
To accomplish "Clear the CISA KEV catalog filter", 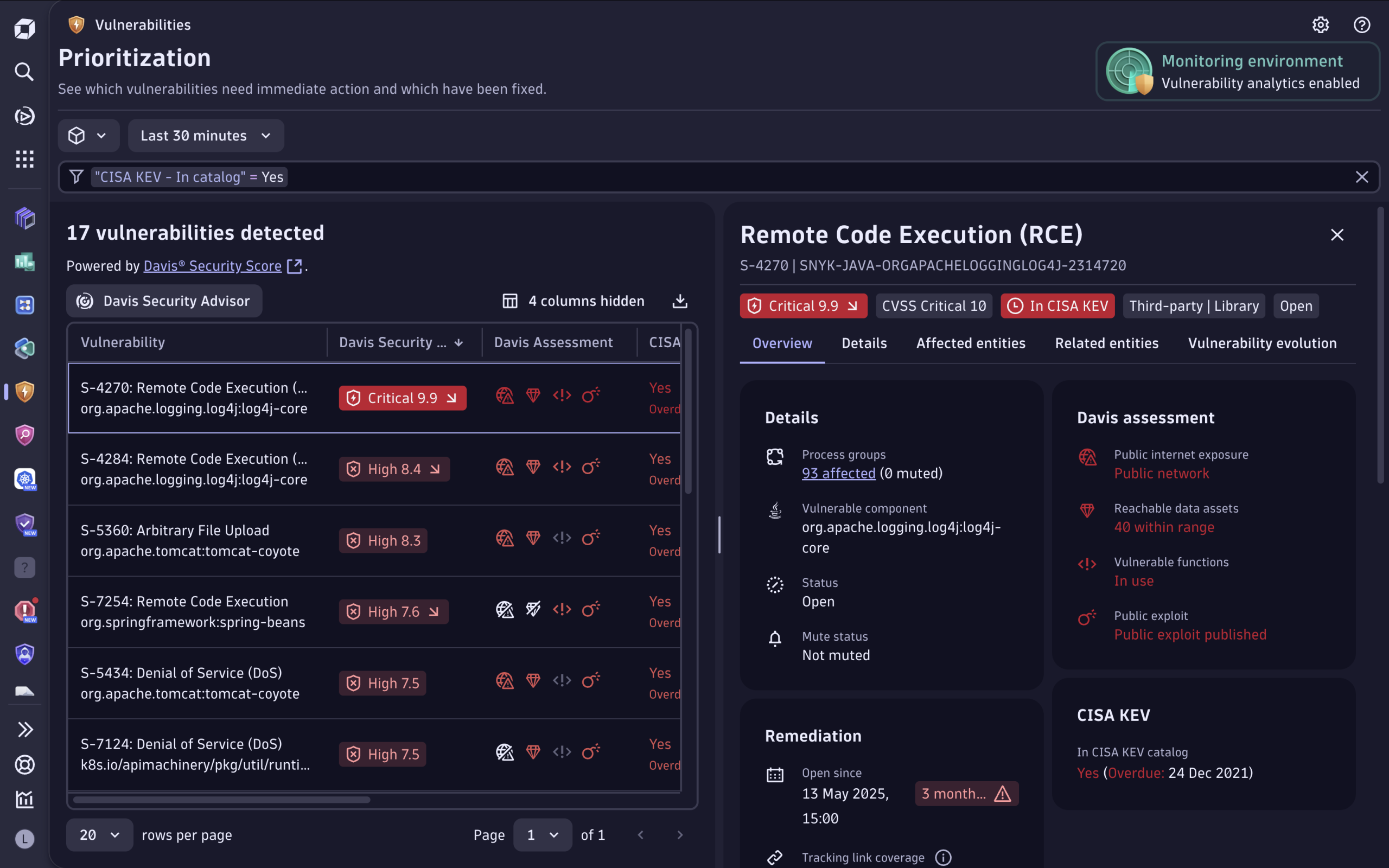I will click(x=1362, y=176).
